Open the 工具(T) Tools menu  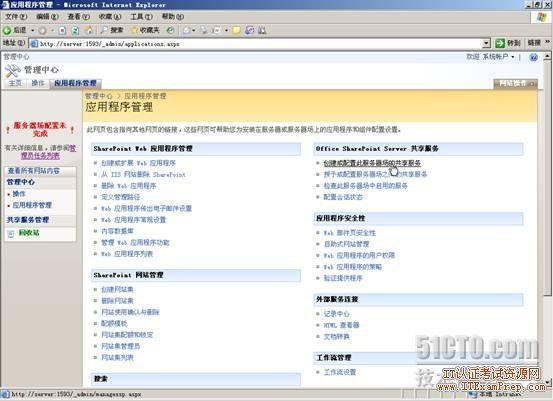pos(141,17)
